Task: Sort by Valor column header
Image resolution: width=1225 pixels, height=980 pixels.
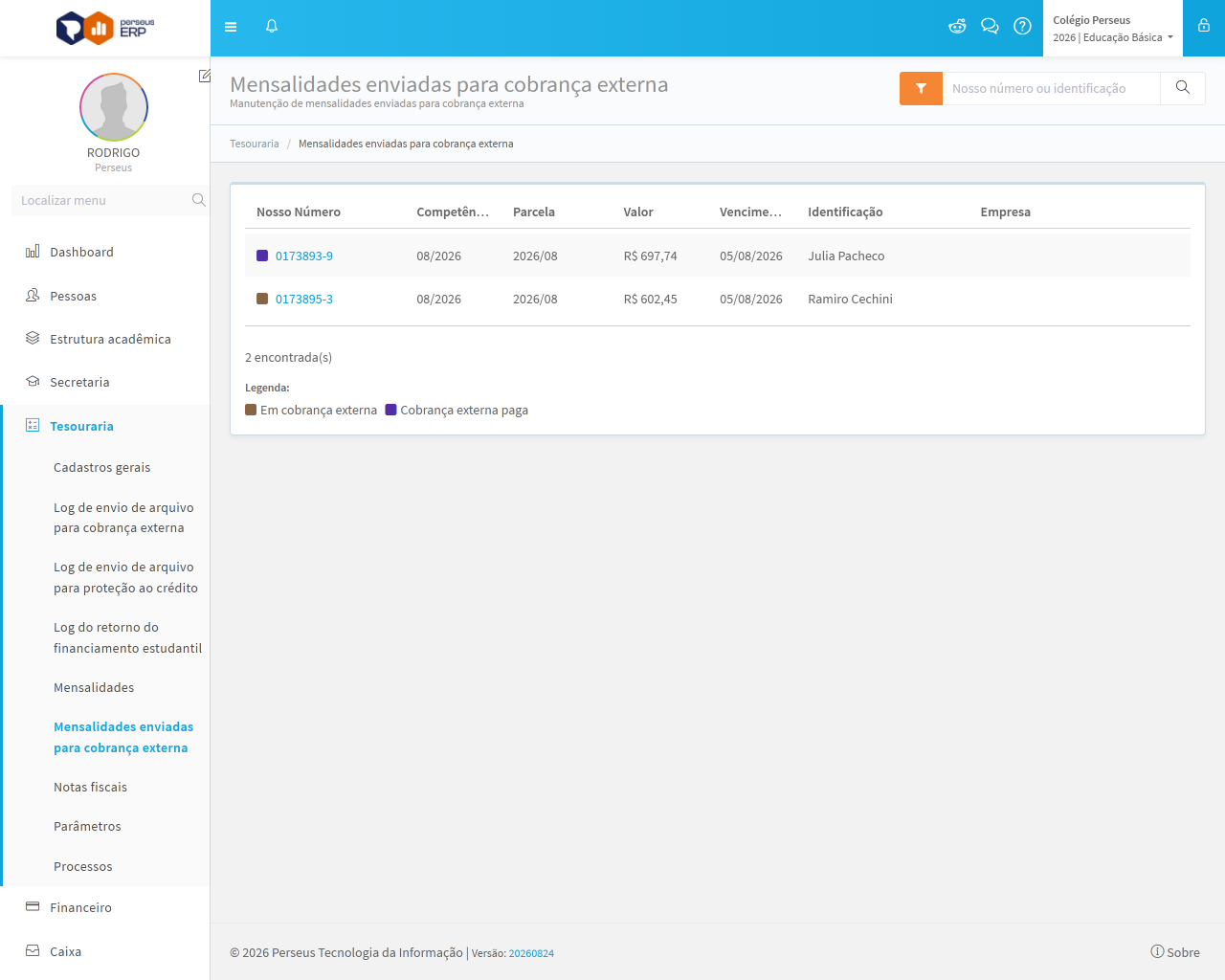Action: pos(638,212)
